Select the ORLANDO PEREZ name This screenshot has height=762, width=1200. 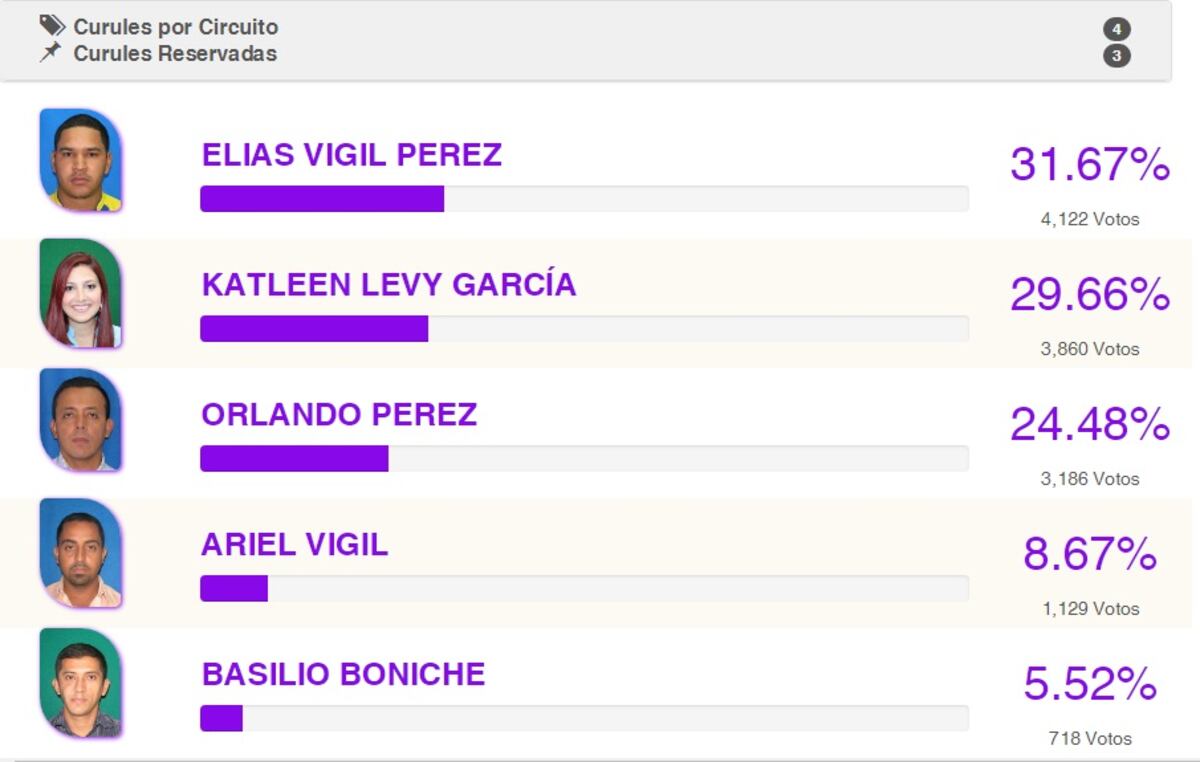[x=339, y=415]
